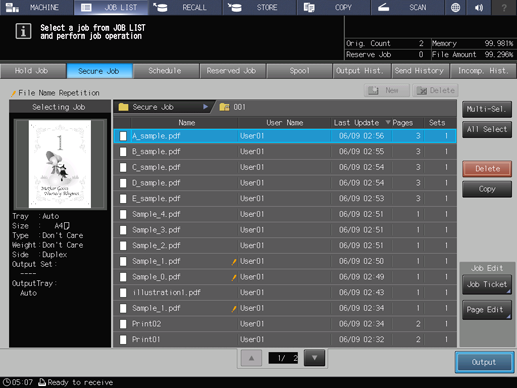Check the box for Print01
Image resolution: width=517 pixels, height=388 pixels.
point(123,340)
